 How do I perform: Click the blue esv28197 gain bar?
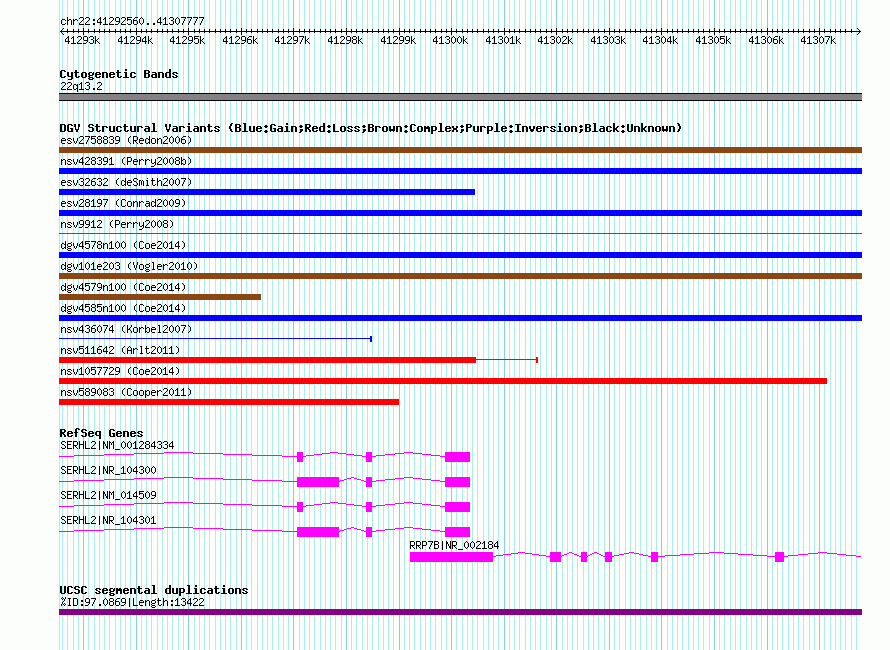pyautogui.click(x=460, y=213)
